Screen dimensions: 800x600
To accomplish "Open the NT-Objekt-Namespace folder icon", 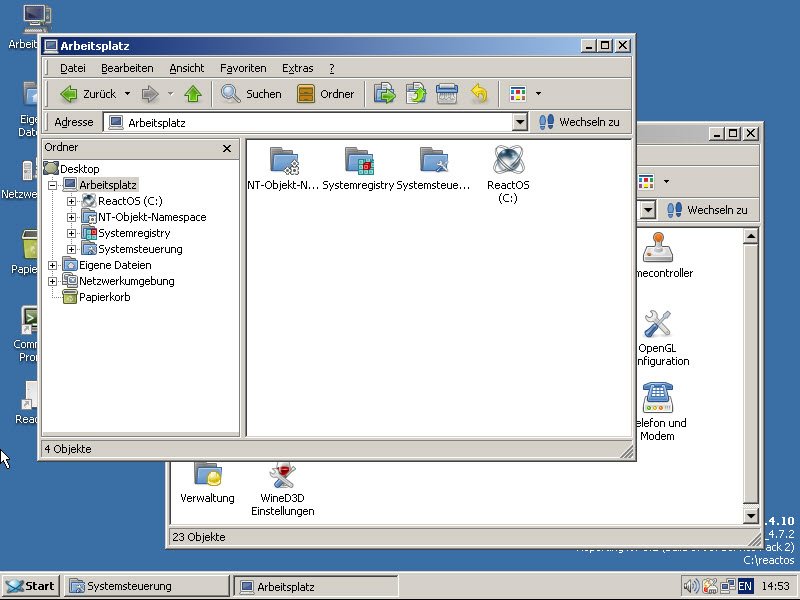I will click(x=284, y=161).
